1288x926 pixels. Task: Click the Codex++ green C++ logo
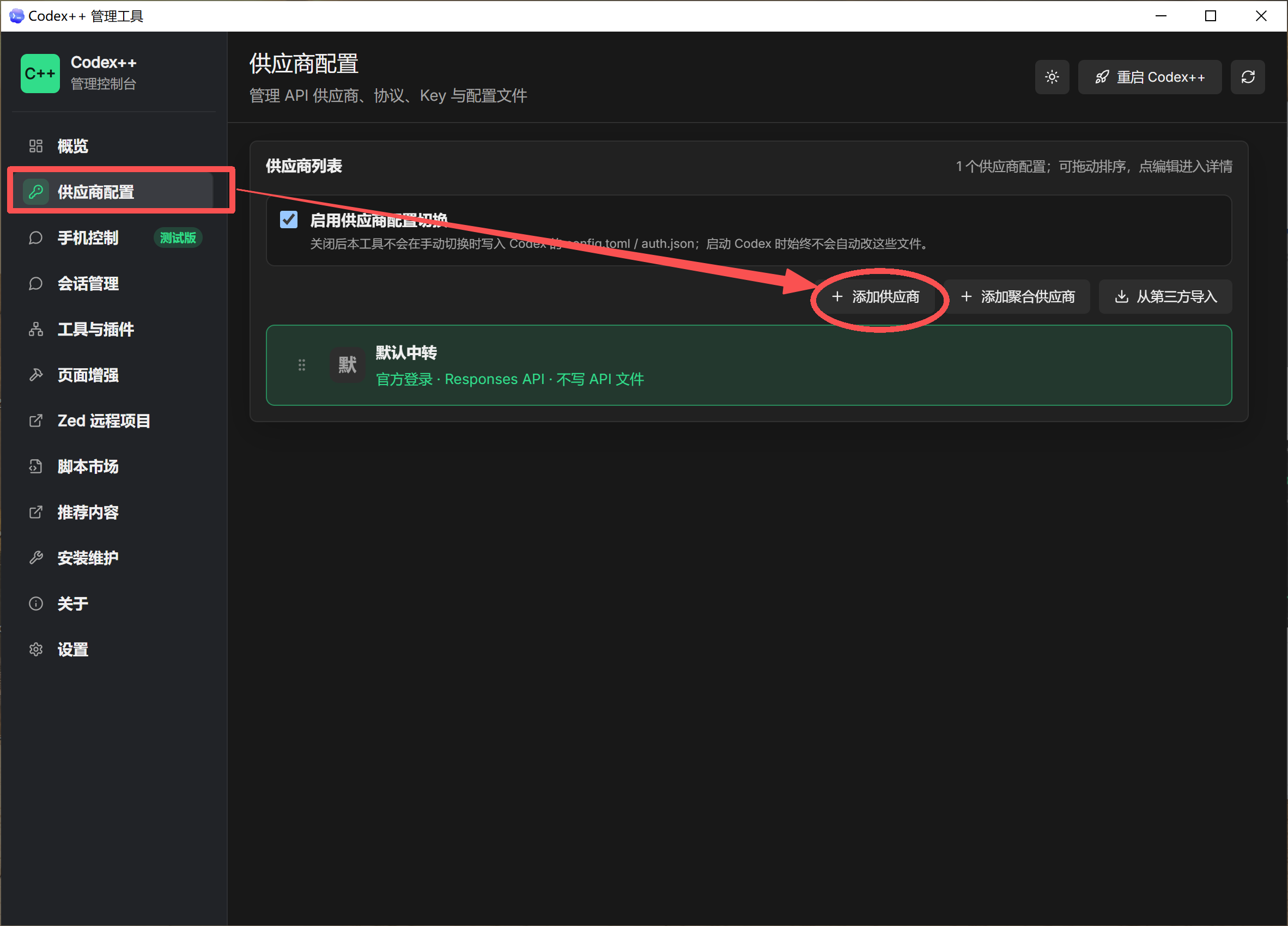pyautogui.click(x=40, y=73)
